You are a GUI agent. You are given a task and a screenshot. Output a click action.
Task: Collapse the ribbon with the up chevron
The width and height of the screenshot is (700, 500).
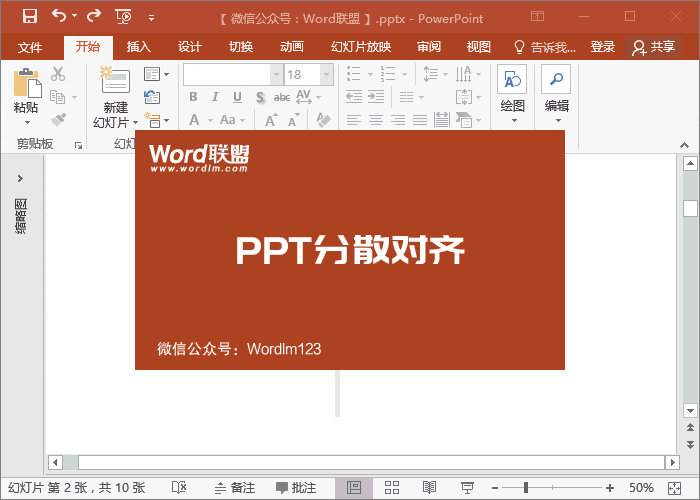[684, 145]
